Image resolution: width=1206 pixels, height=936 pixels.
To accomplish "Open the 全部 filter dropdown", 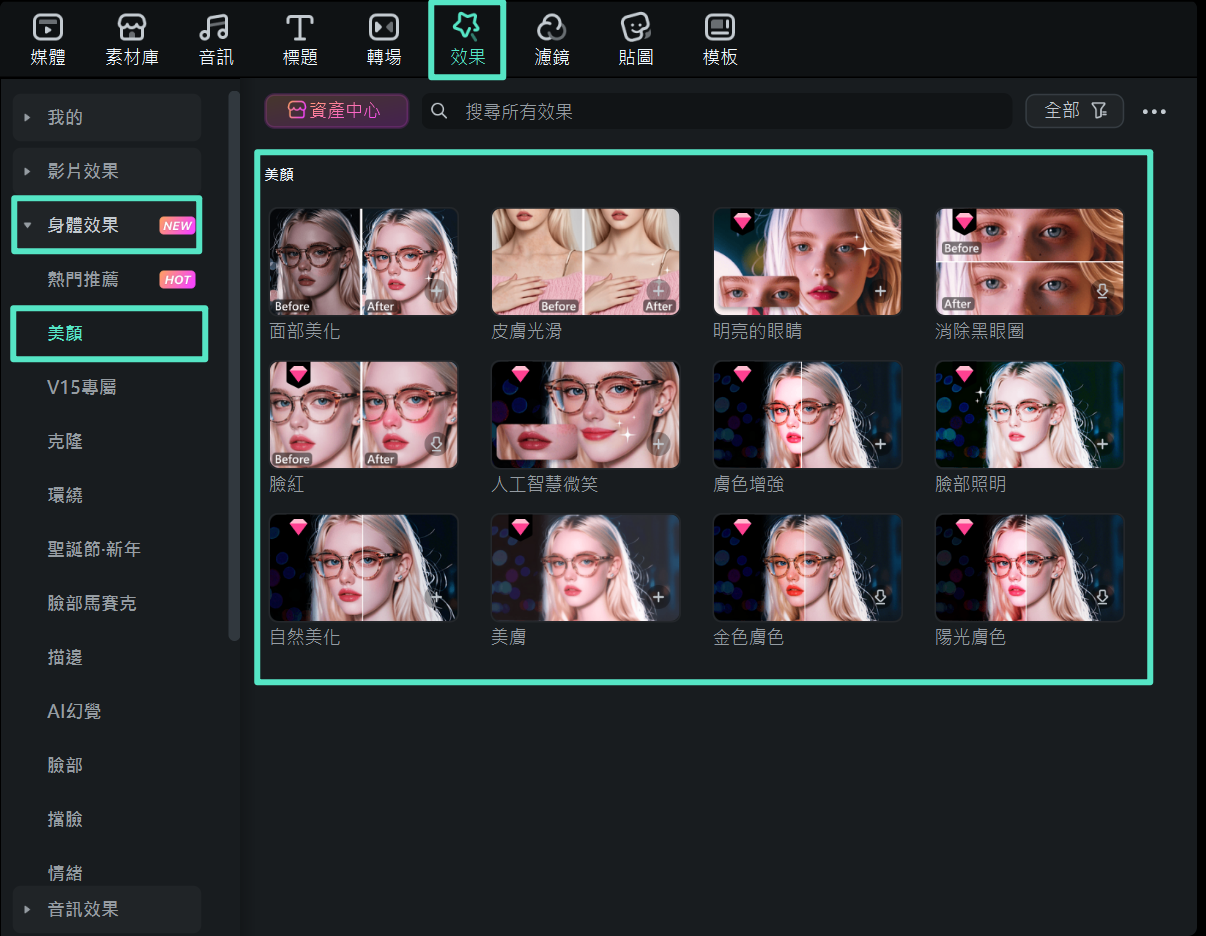I will point(1074,111).
